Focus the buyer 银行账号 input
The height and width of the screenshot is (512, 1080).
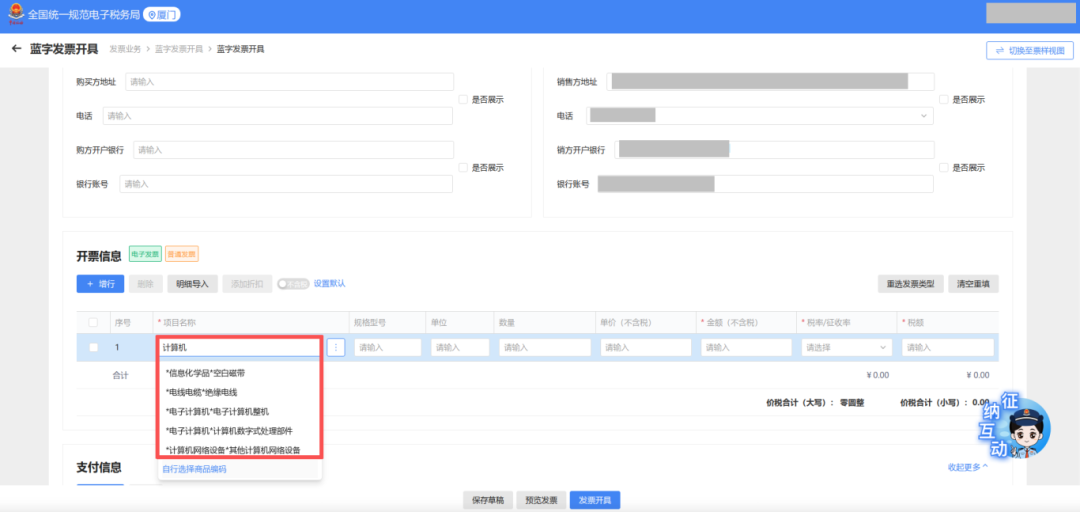[286, 184]
